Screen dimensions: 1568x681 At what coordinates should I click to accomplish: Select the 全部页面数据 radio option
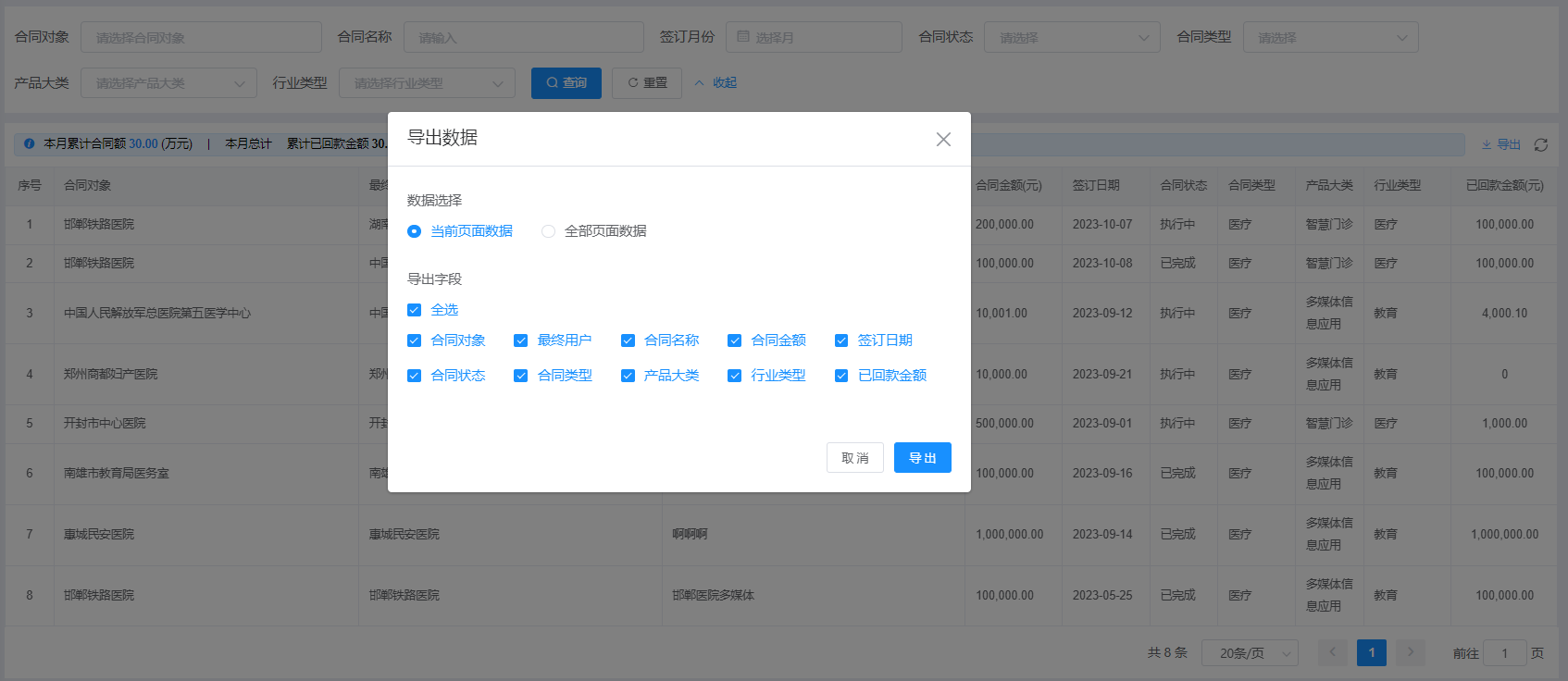pos(549,231)
